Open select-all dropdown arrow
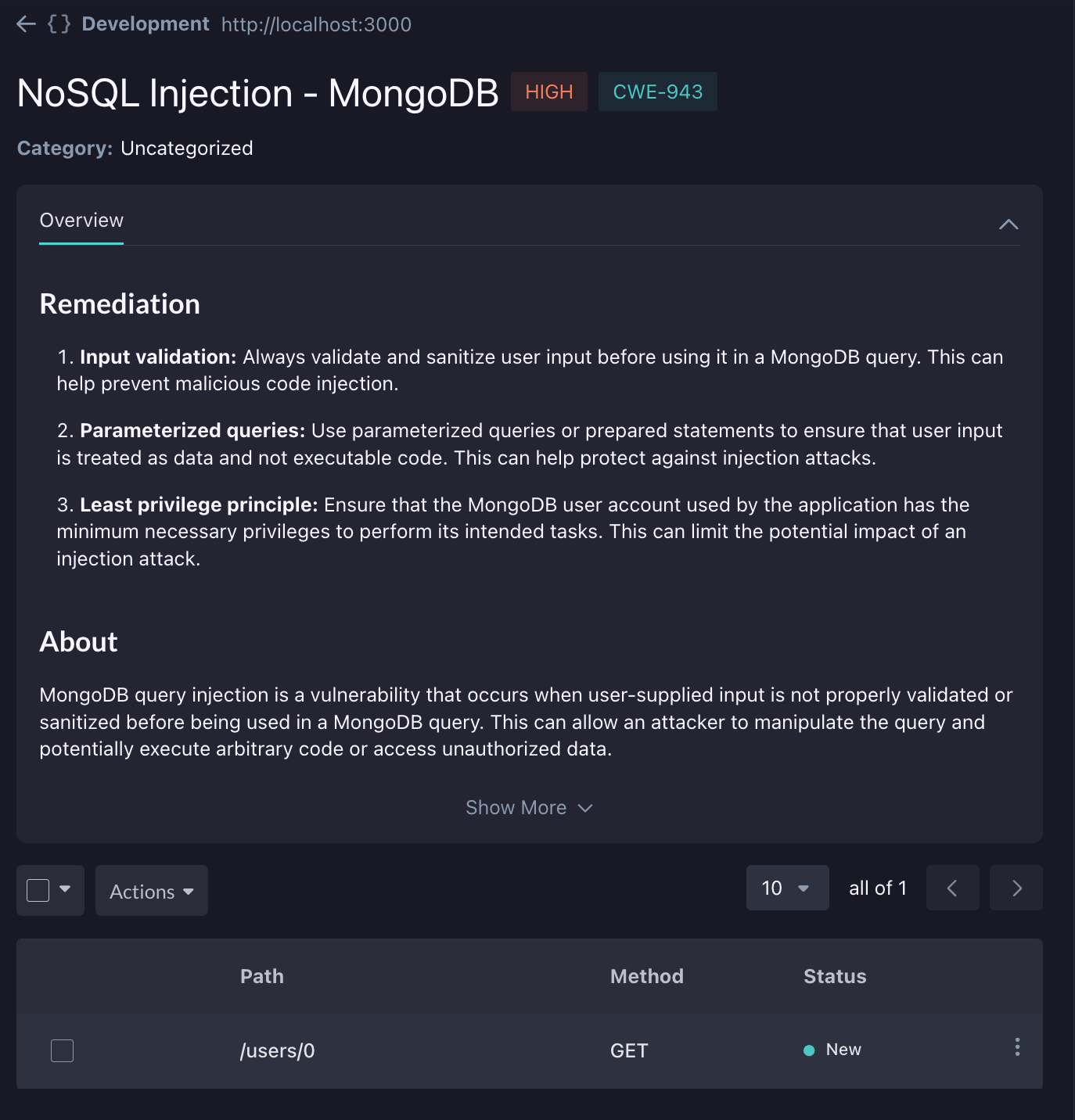Viewport: 1075px width, 1120px height. tap(65, 889)
